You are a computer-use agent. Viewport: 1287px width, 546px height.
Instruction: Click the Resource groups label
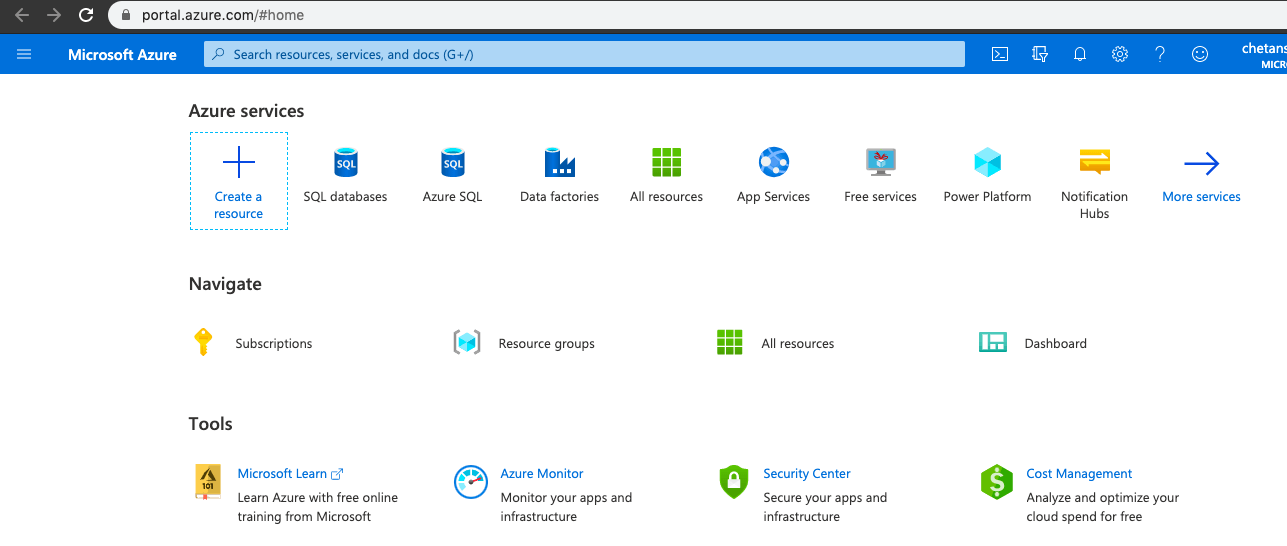click(x=546, y=343)
